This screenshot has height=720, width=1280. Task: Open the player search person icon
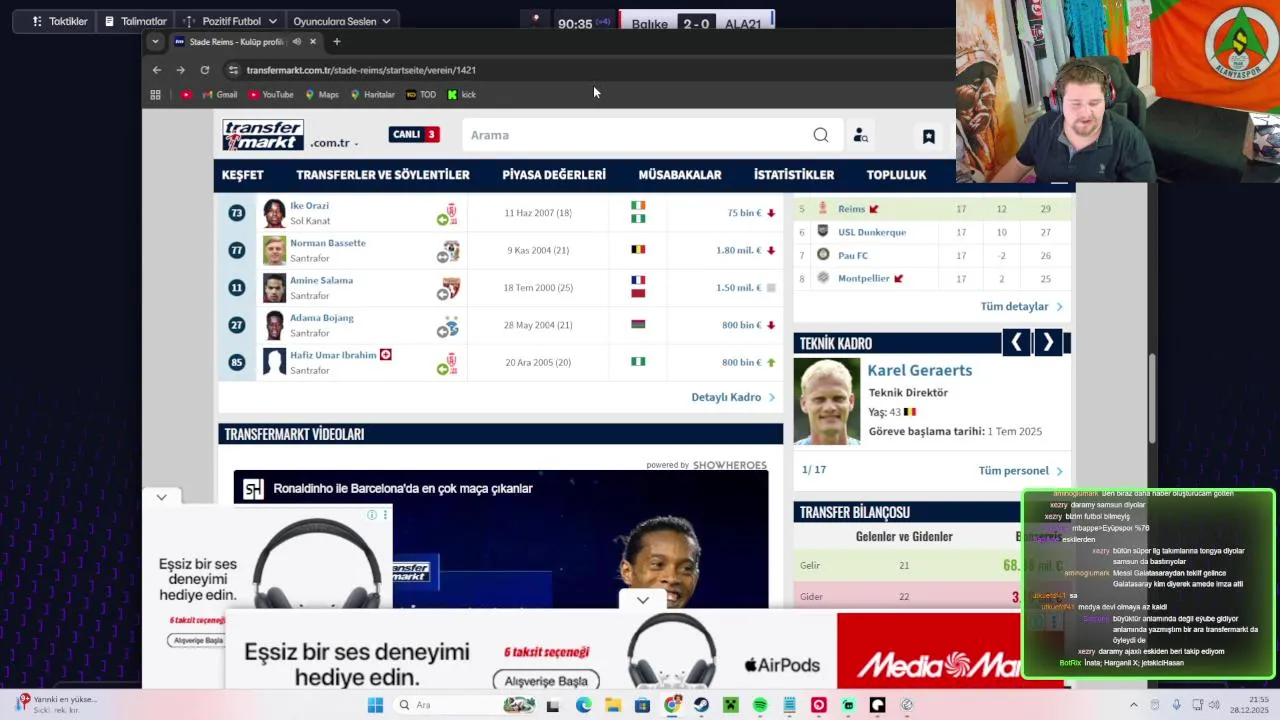(860, 135)
